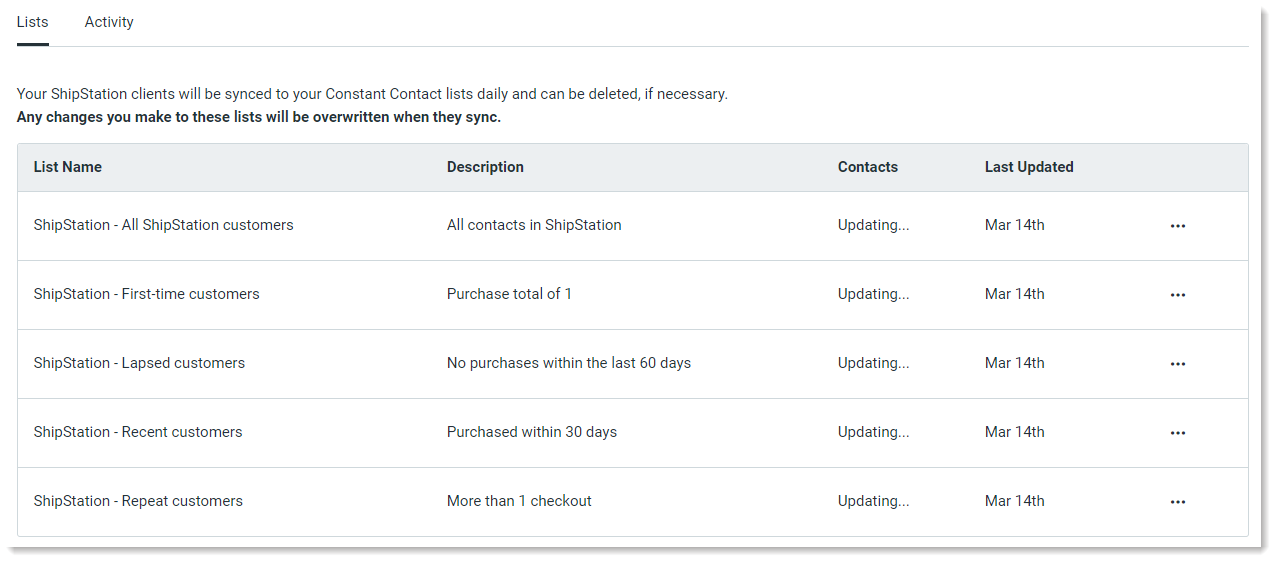
Task: Click the Description column header
Action: (485, 167)
